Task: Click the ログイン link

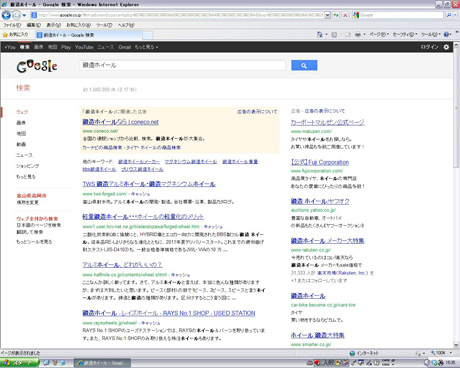Action: tap(429, 47)
